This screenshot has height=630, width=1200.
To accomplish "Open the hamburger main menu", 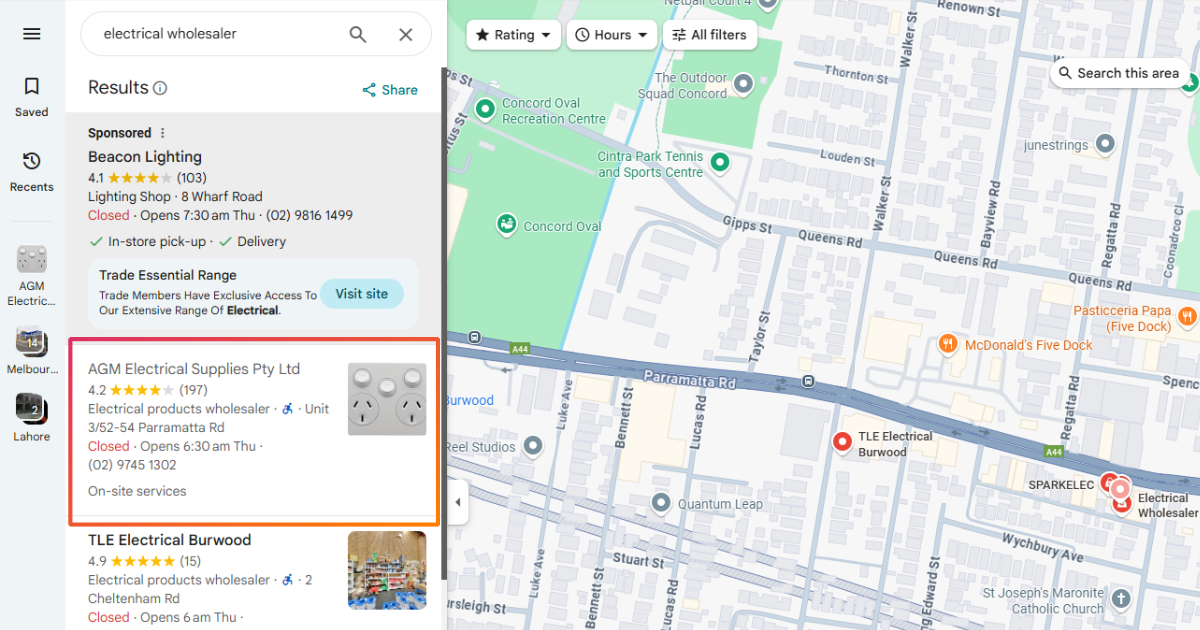I will tap(32, 34).
